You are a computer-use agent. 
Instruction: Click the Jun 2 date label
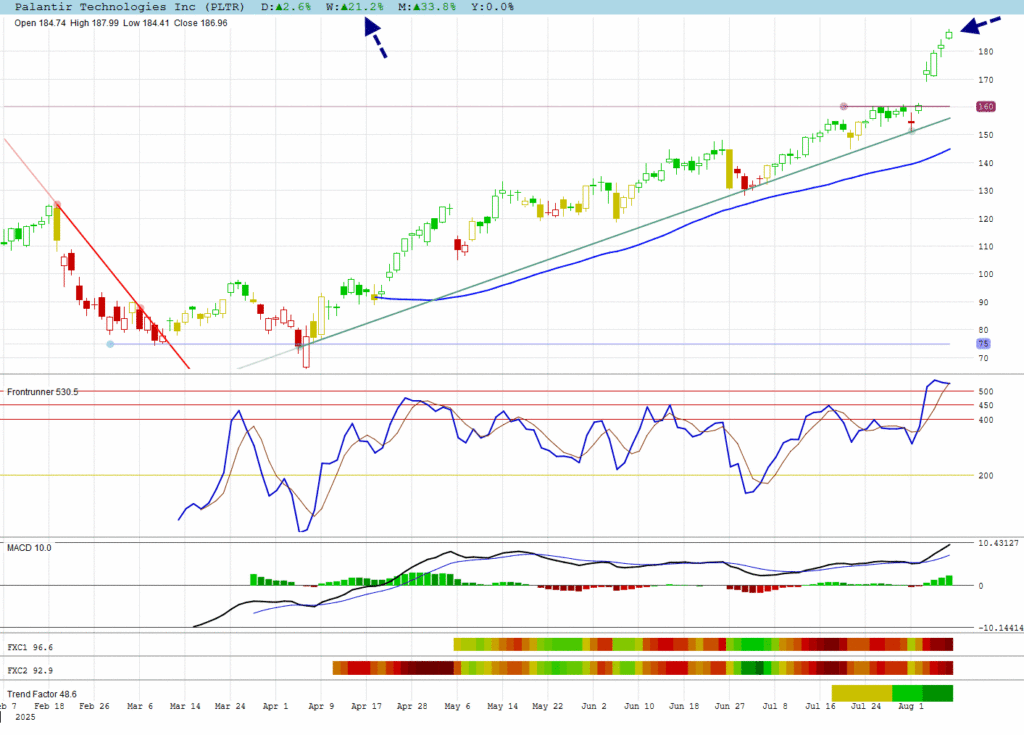[x=594, y=706]
